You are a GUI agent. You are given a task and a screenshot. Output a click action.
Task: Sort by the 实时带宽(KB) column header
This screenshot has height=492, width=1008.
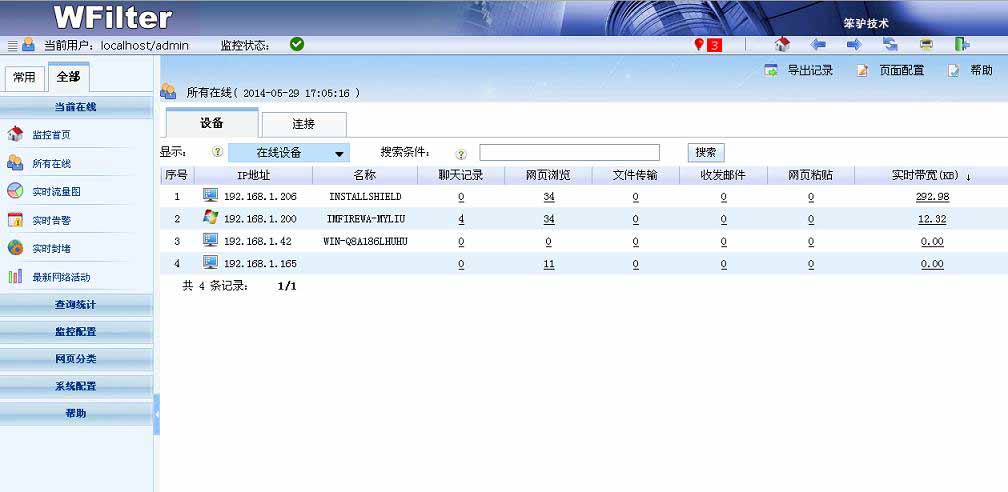(x=925, y=175)
